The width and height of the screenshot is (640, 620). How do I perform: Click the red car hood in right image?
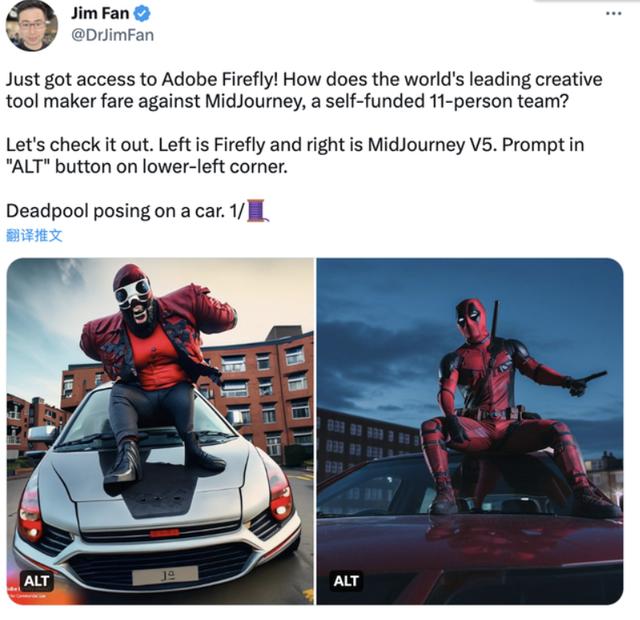pos(469,557)
